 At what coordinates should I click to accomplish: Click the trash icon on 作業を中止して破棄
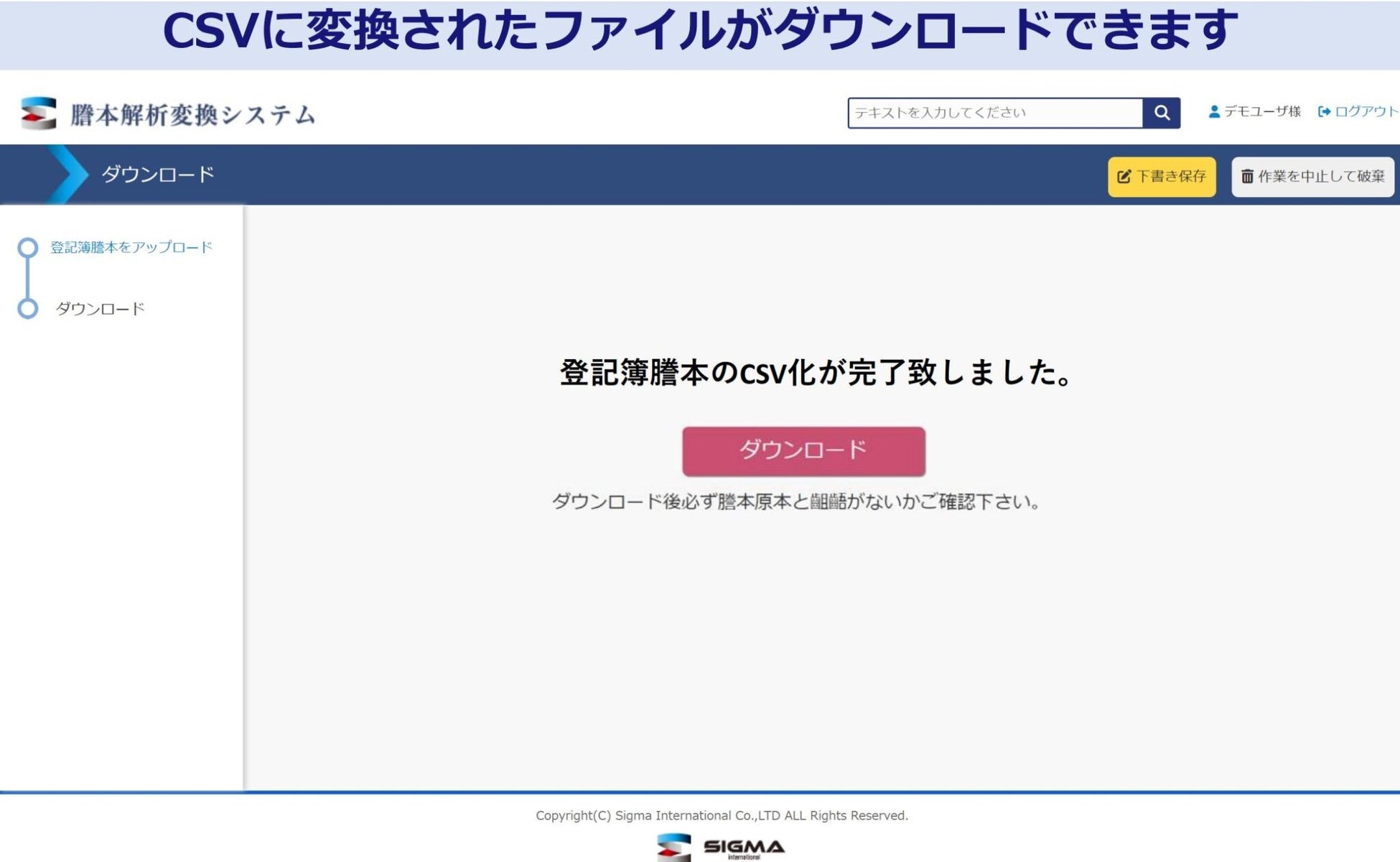1247,177
